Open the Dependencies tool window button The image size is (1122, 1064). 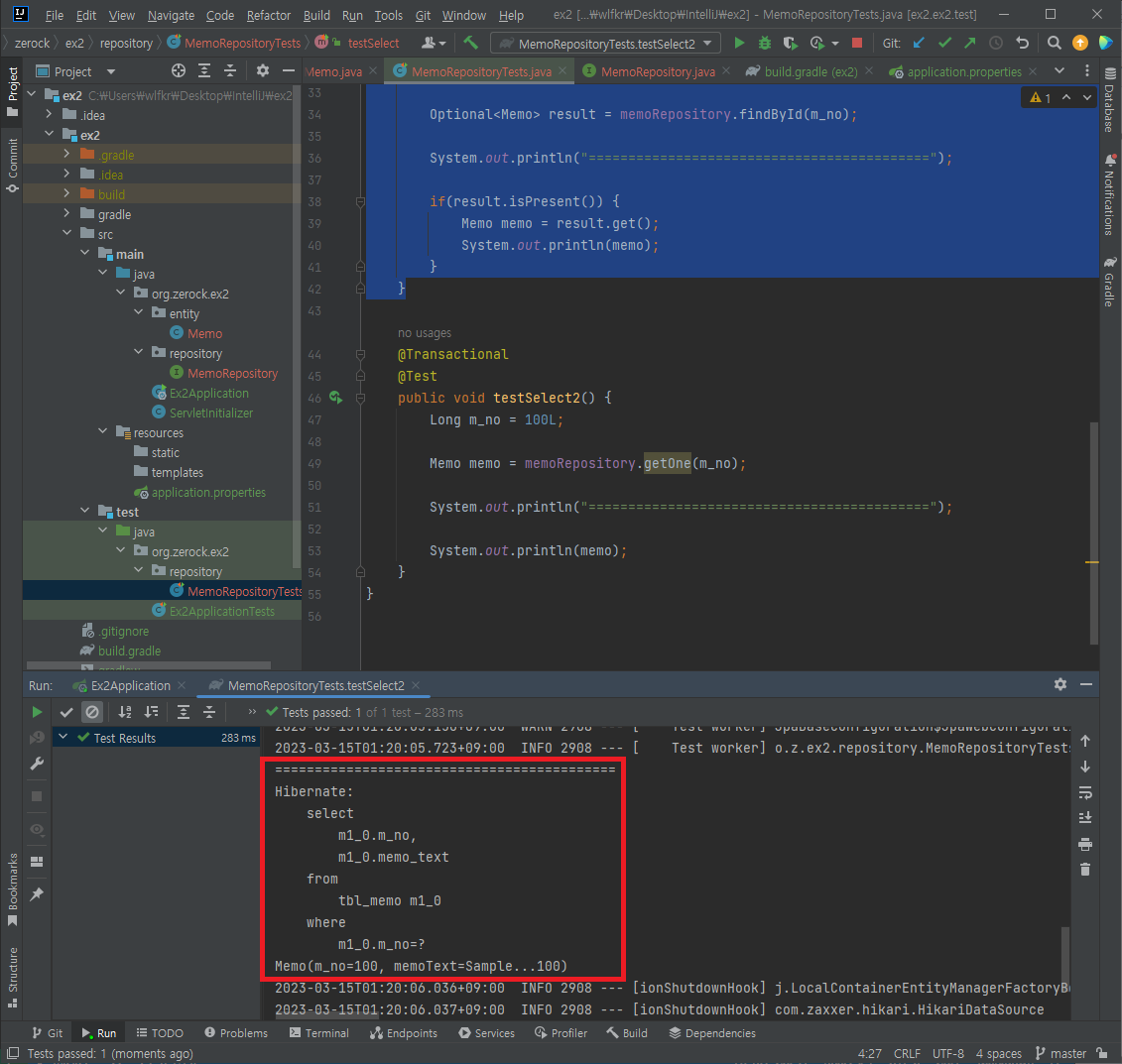[712, 1032]
